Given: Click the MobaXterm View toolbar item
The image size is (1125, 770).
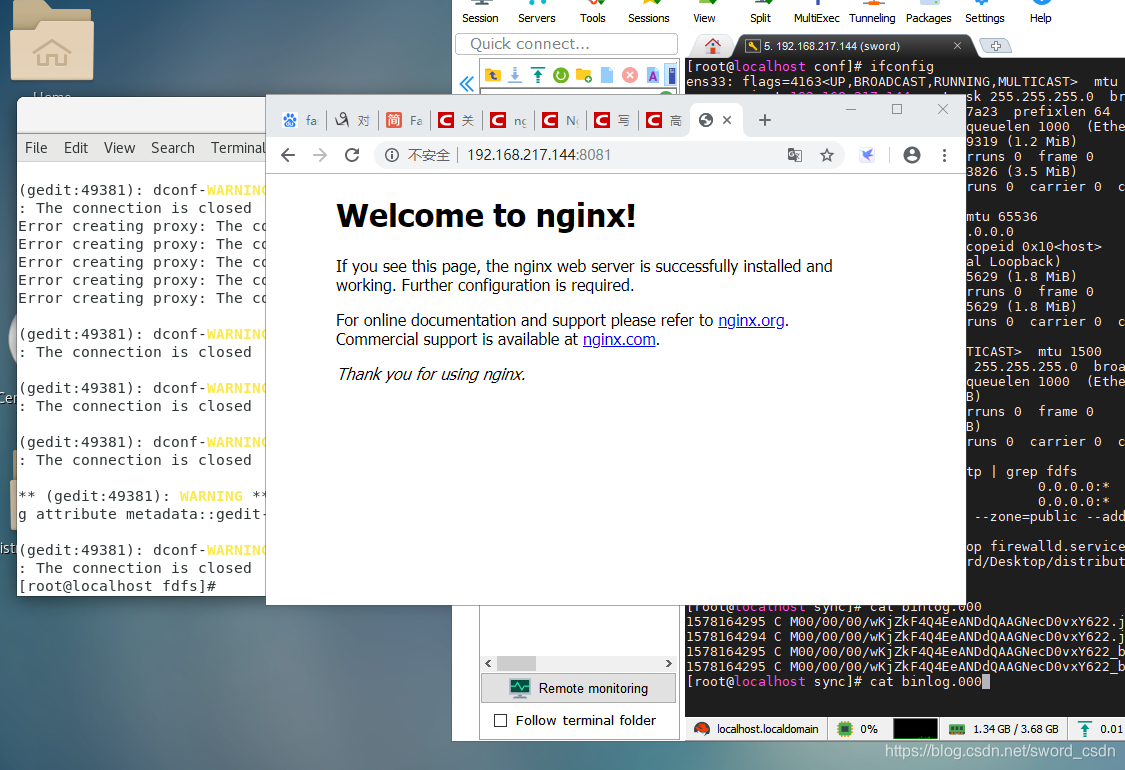Looking at the screenshot, I should [704, 12].
